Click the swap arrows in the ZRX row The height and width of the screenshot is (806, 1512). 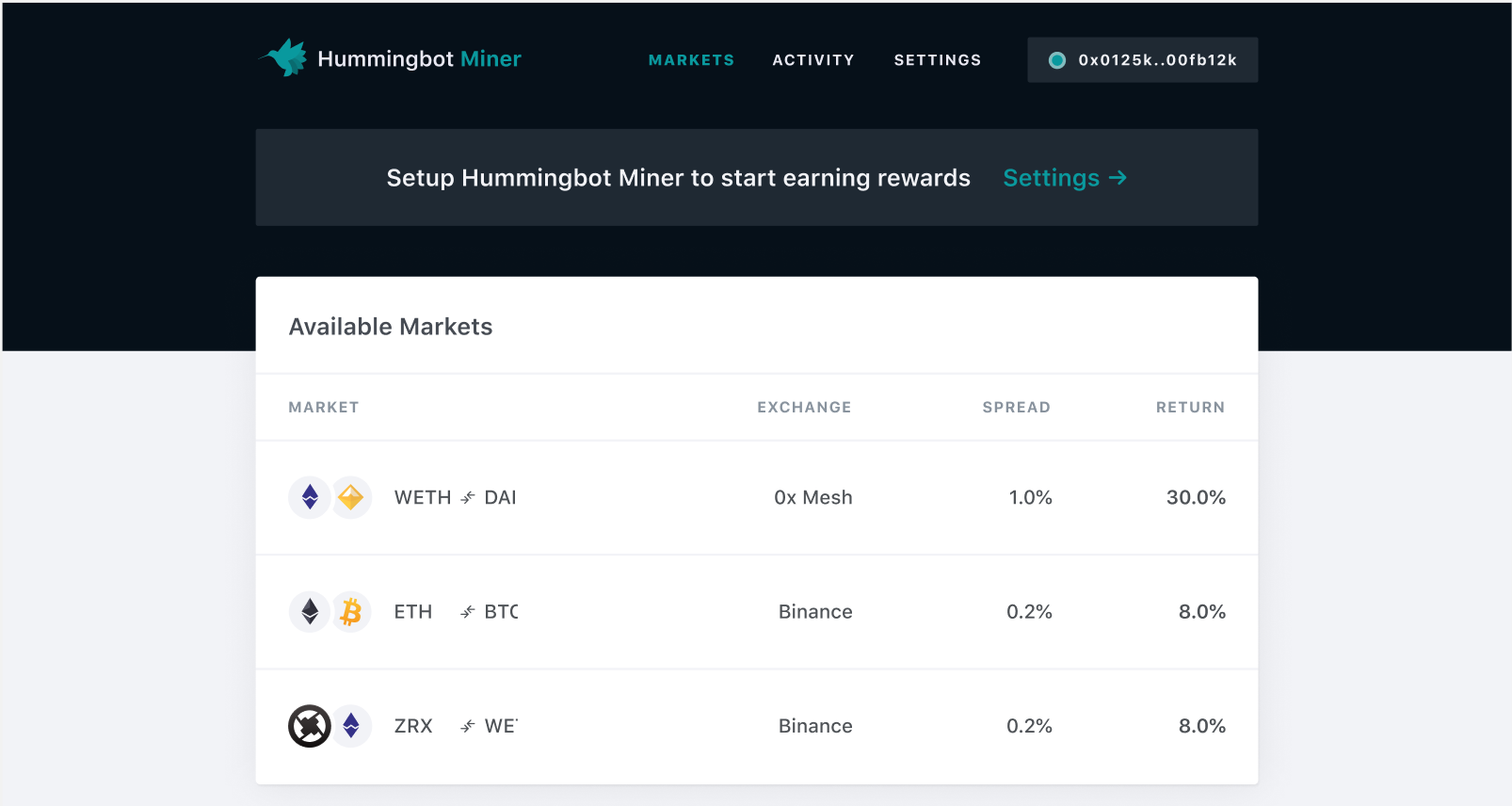click(x=468, y=726)
